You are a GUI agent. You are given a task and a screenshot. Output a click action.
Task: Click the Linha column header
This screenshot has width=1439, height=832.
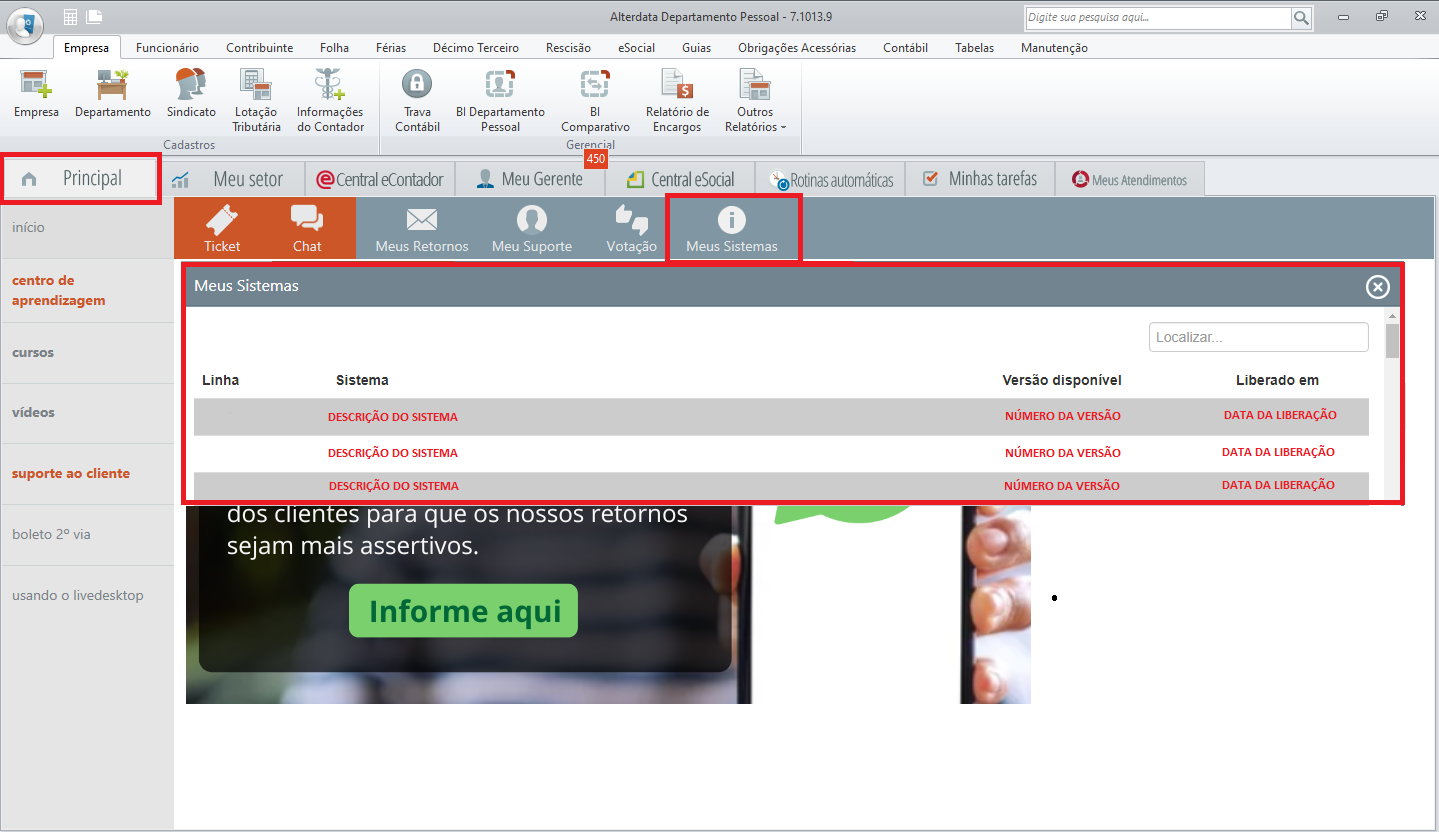(x=220, y=380)
